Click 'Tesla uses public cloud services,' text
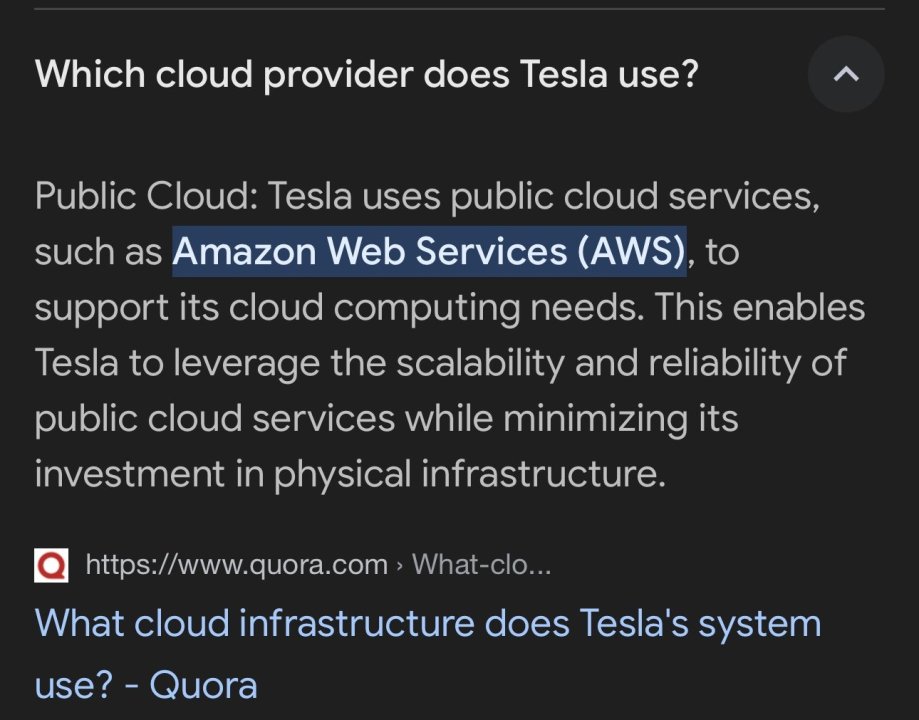 [x=545, y=196]
